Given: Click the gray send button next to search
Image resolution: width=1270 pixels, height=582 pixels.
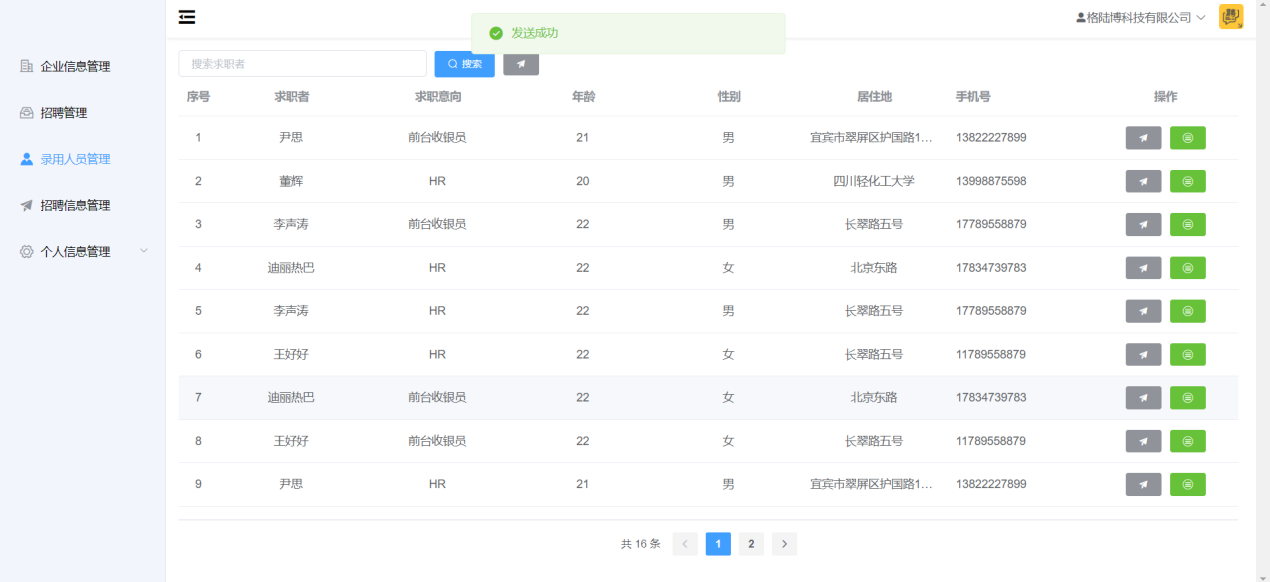Looking at the screenshot, I should coord(521,64).
